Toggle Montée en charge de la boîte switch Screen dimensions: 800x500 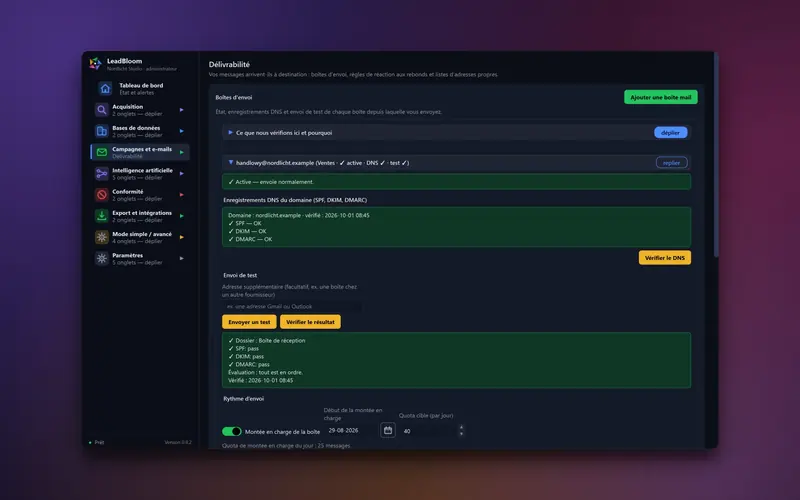[232, 432]
